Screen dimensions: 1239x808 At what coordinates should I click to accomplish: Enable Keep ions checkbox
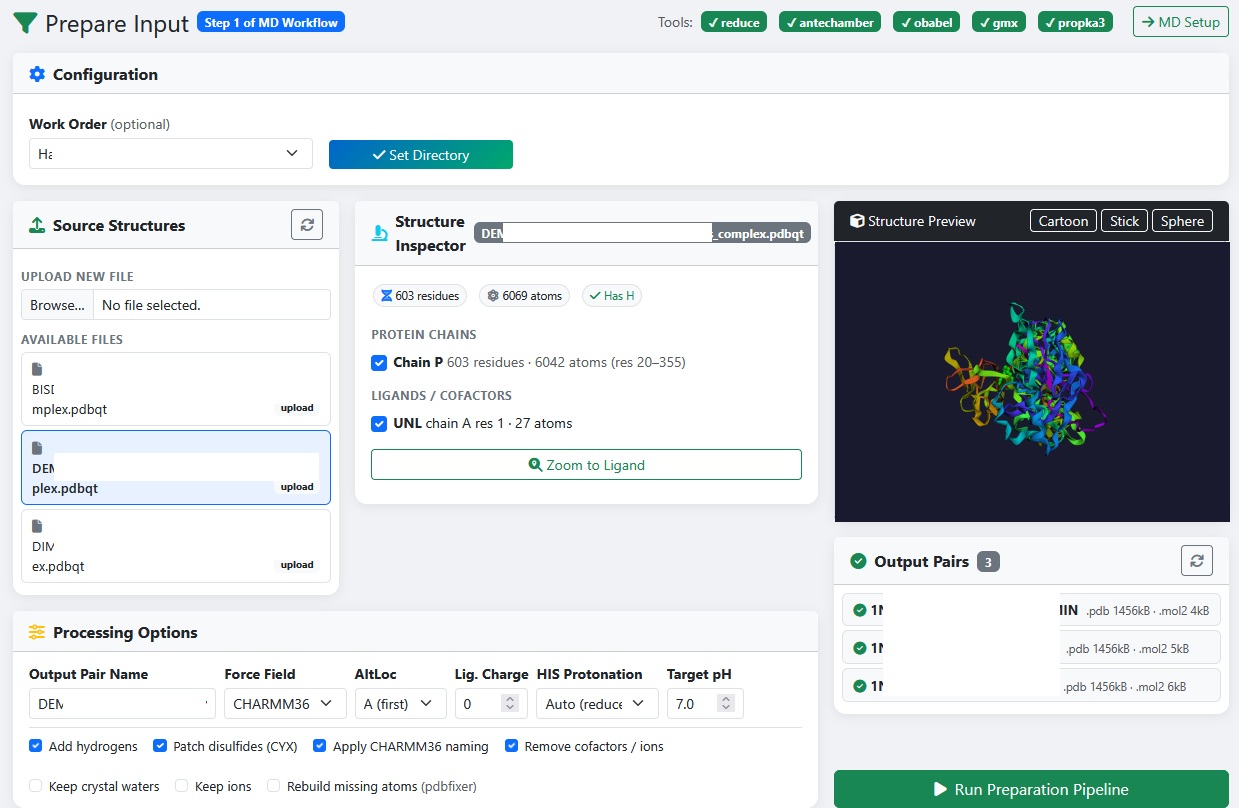(182, 786)
